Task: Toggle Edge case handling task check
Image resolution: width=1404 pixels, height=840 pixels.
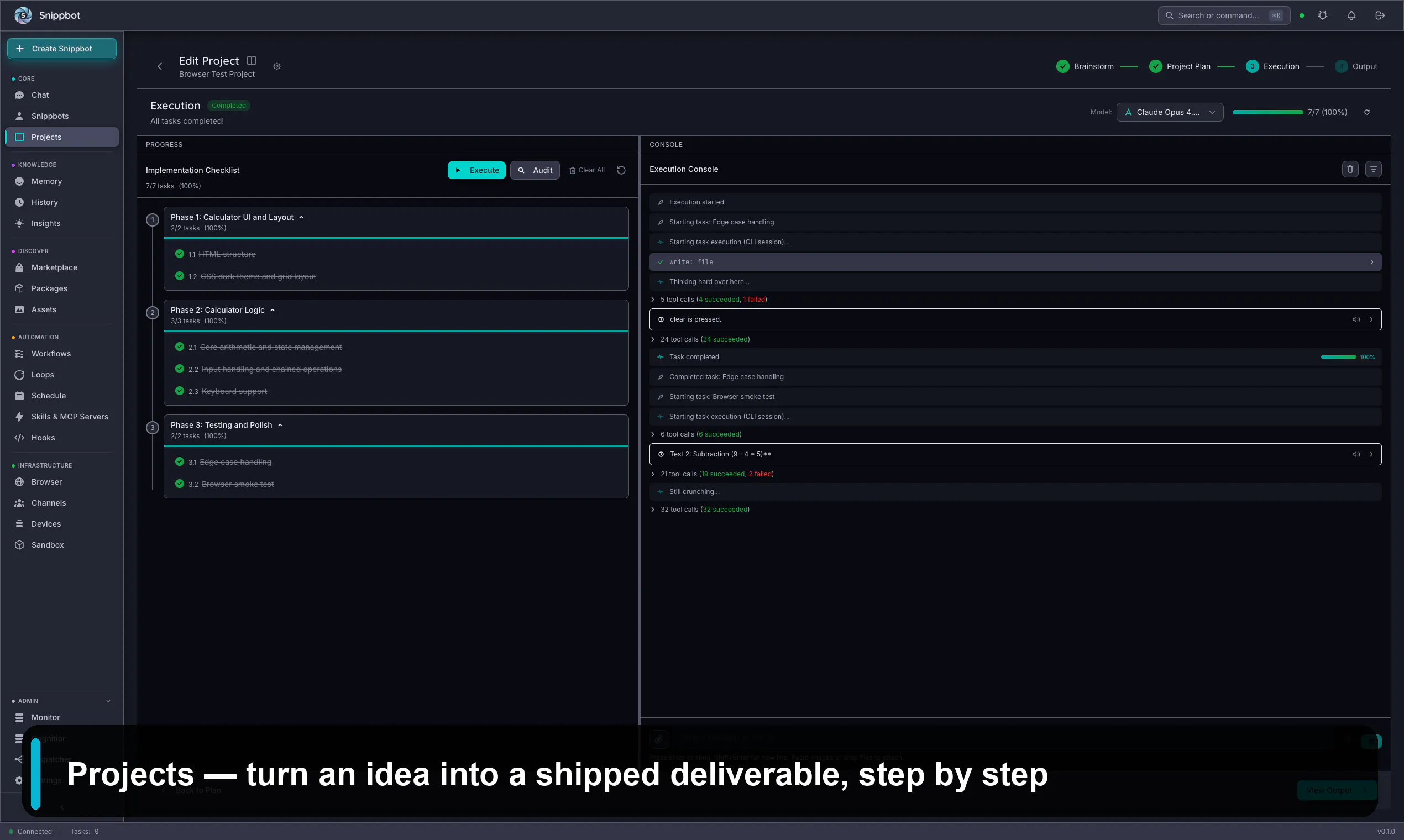Action: 180,461
